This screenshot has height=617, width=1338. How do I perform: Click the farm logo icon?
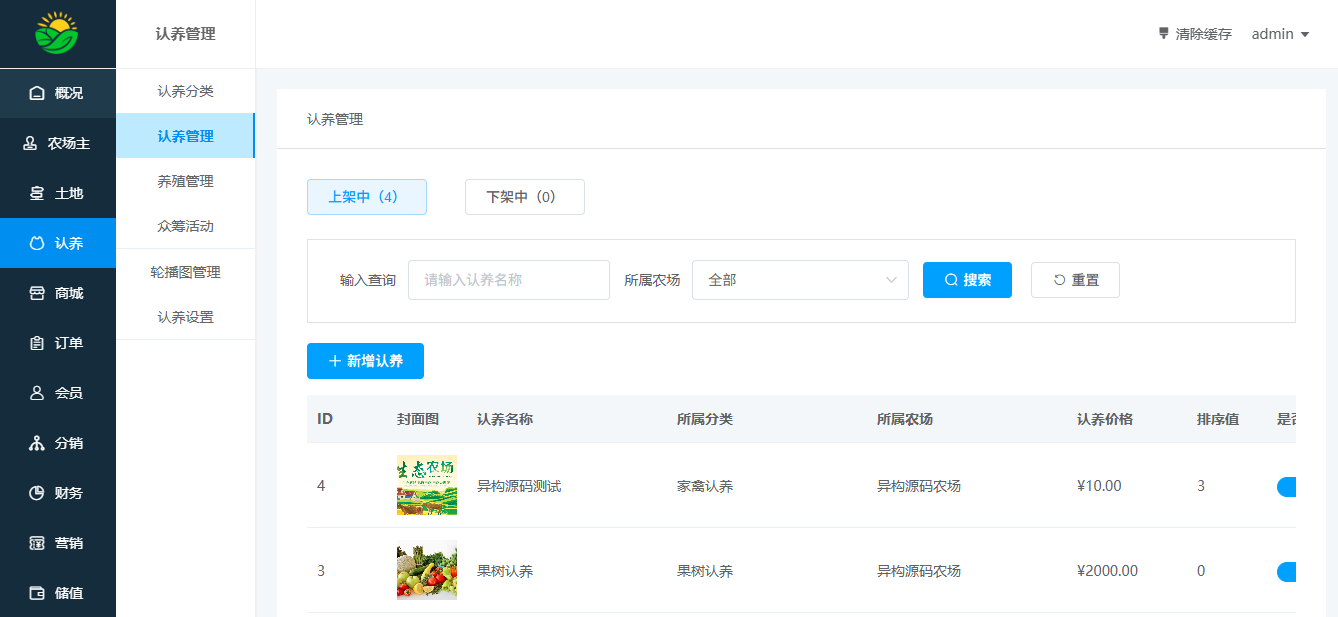click(57, 34)
